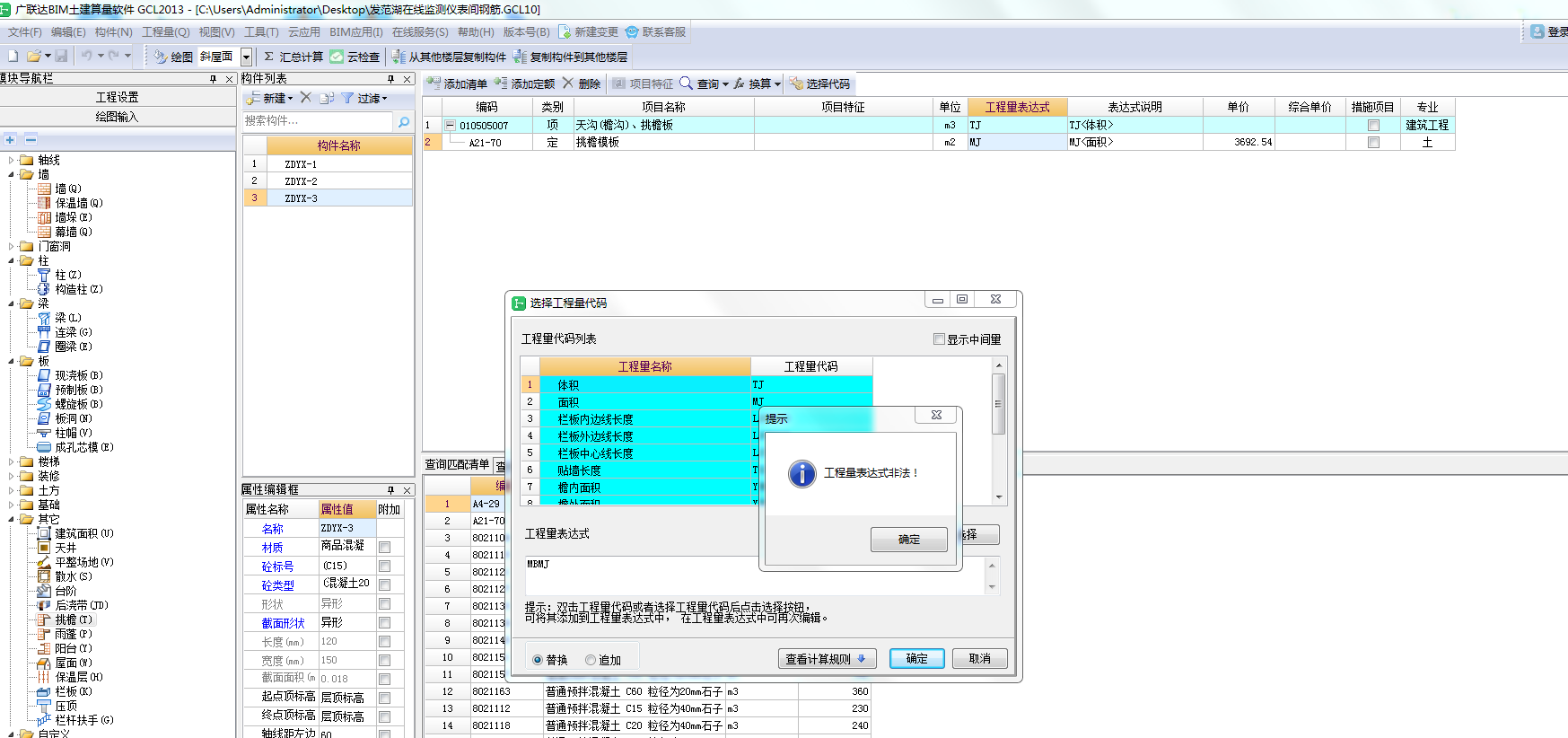Click the 工程量表达式 text box containing MBMJ
1568x738 pixels.
754,575
